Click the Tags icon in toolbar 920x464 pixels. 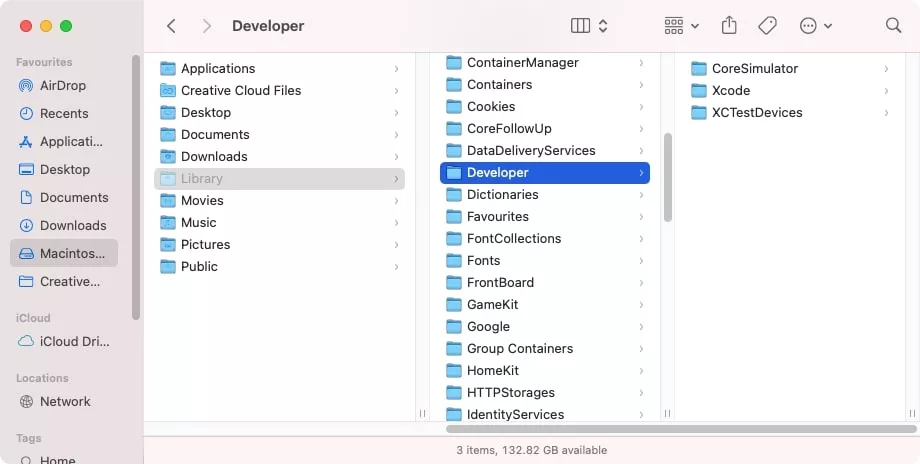(767, 26)
